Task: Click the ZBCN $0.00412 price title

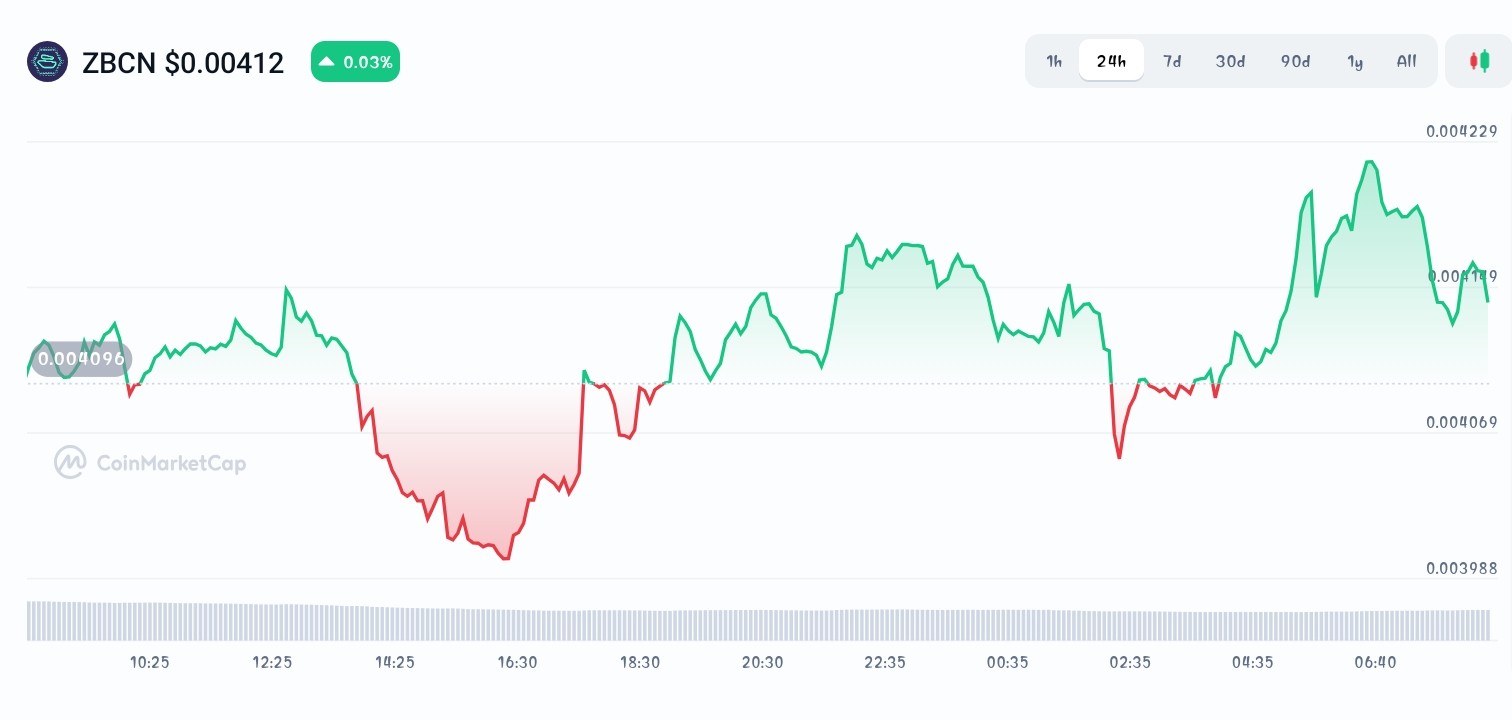Action: point(183,63)
